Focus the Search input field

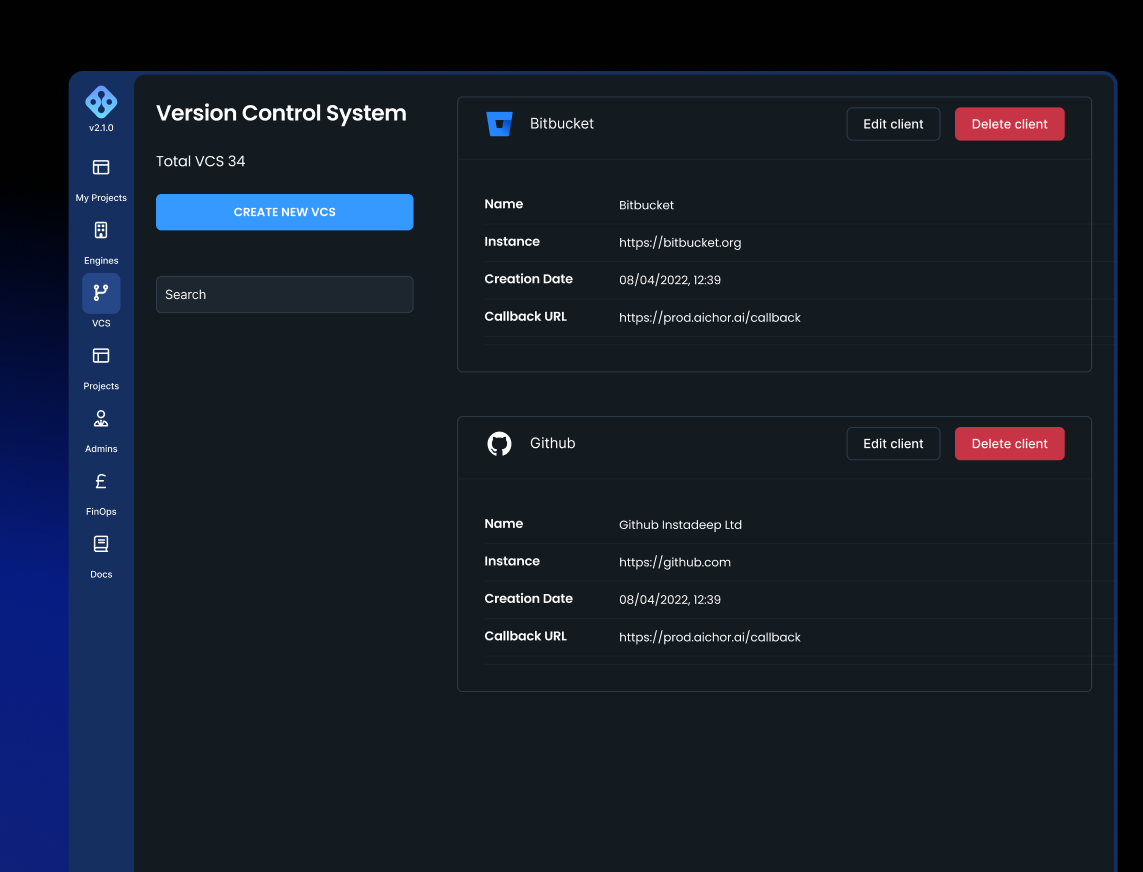point(284,295)
